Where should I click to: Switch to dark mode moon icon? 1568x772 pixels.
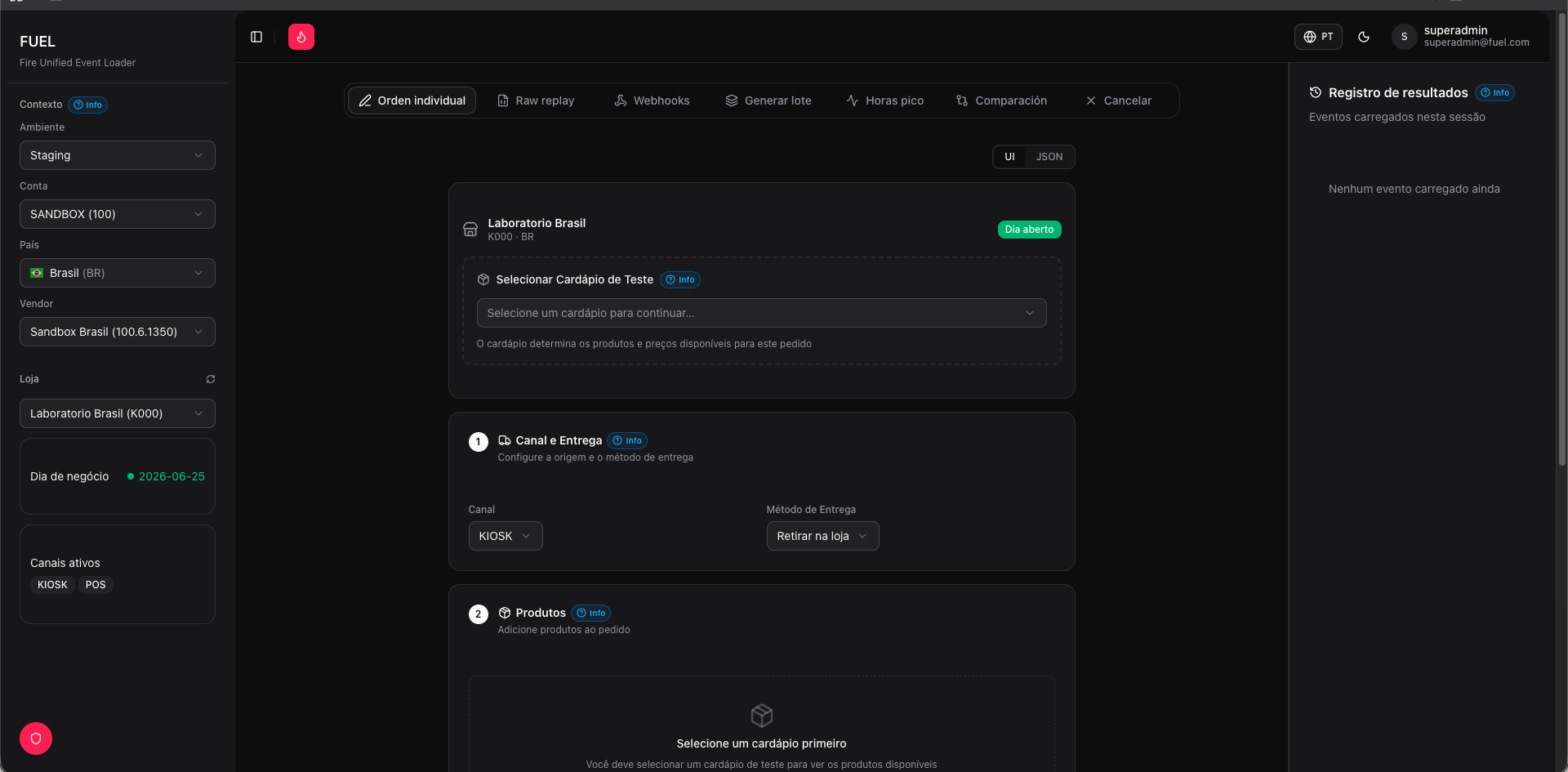pos(1364,37)
